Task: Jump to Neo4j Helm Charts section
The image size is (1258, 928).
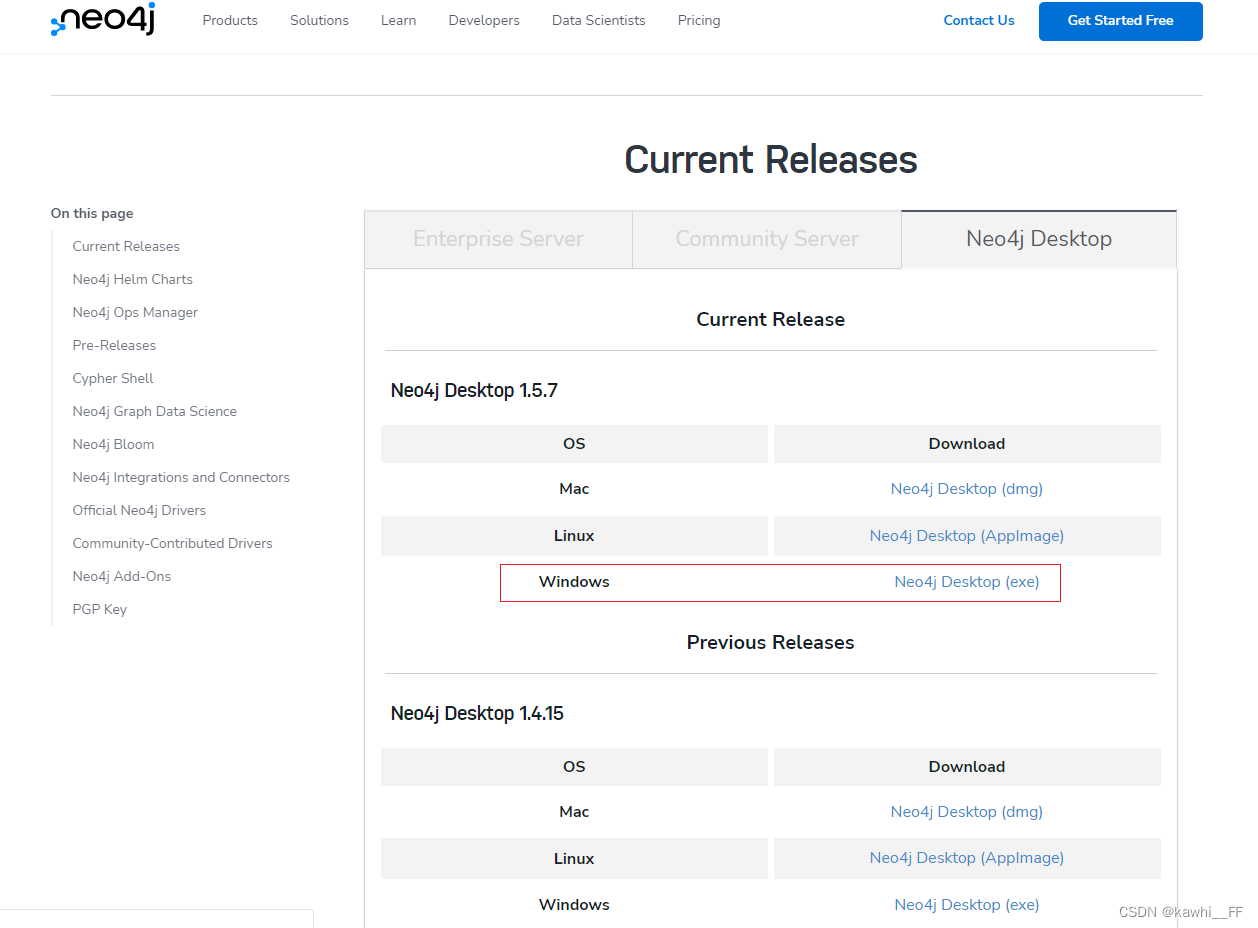Action: 132,279
